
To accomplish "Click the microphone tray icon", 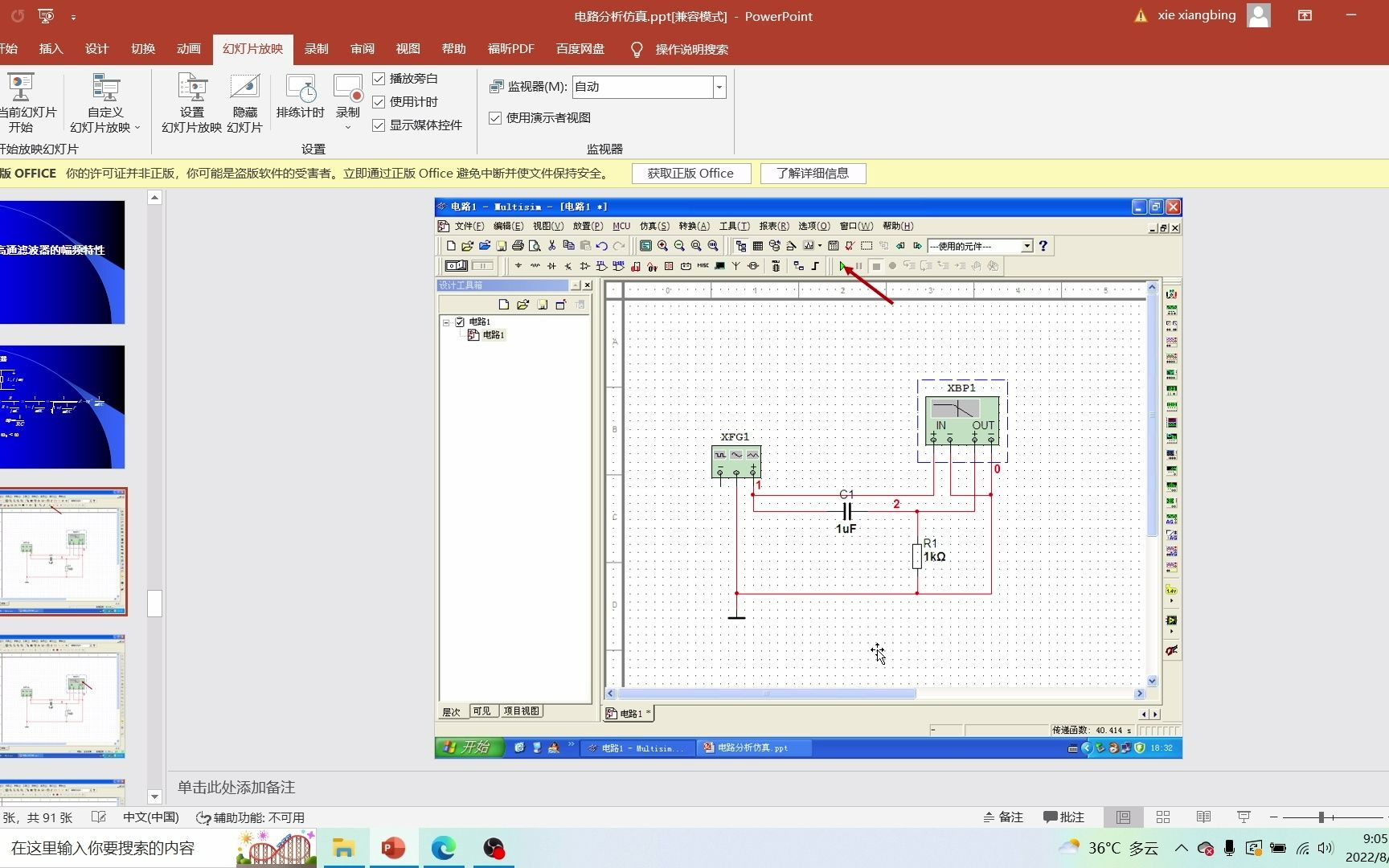I will (x=1229, y=848).
